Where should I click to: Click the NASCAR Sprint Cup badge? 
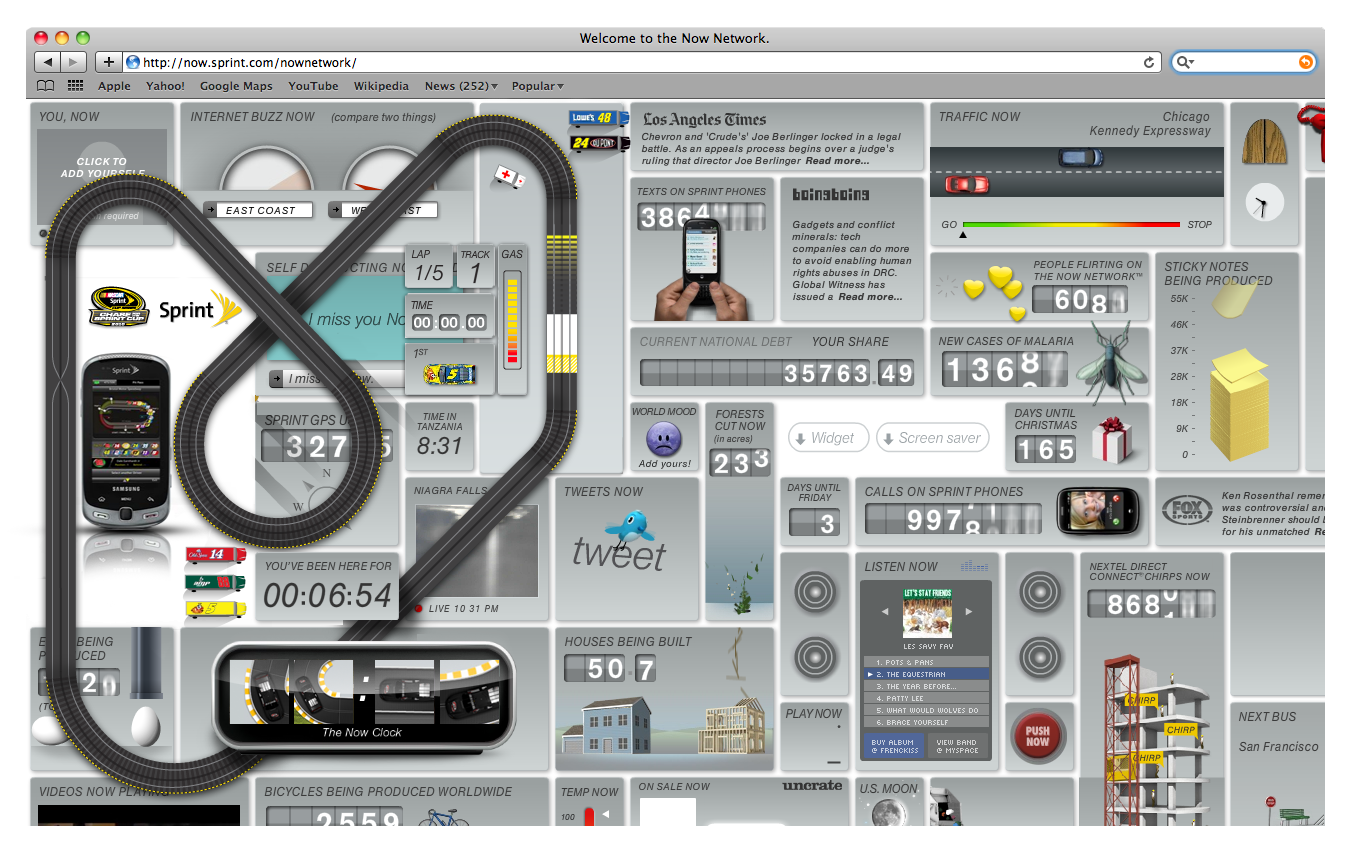118,306
